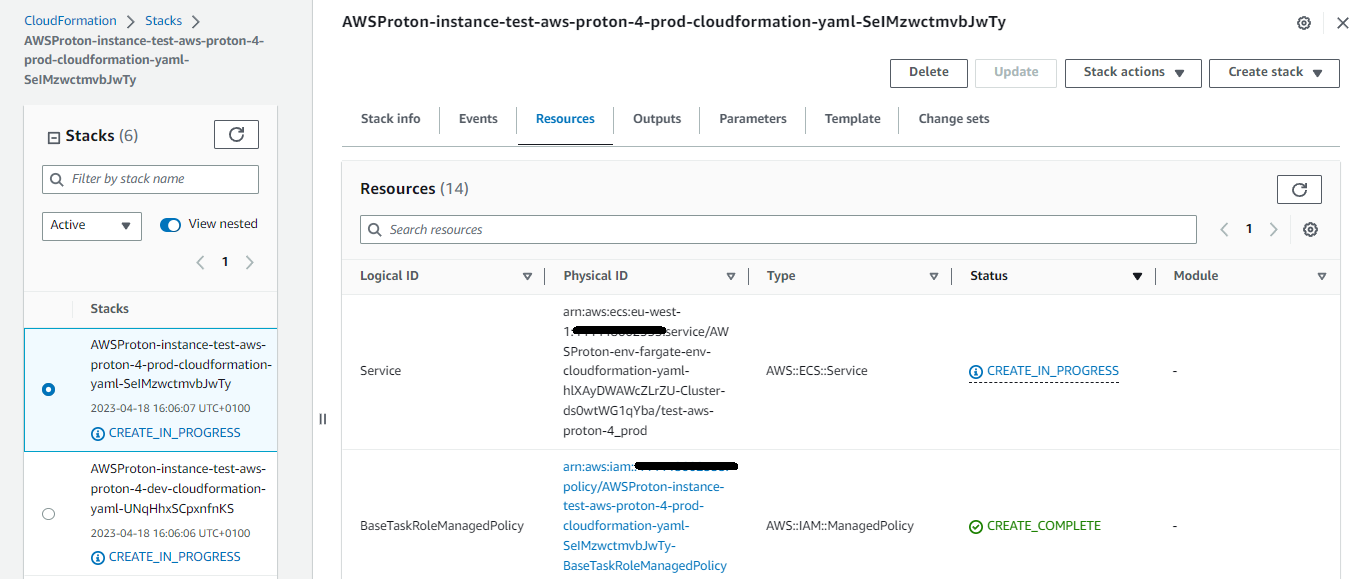Screen dimensions: 1360x579
Task: Switch to the Events tab
Action: [478, 118]
